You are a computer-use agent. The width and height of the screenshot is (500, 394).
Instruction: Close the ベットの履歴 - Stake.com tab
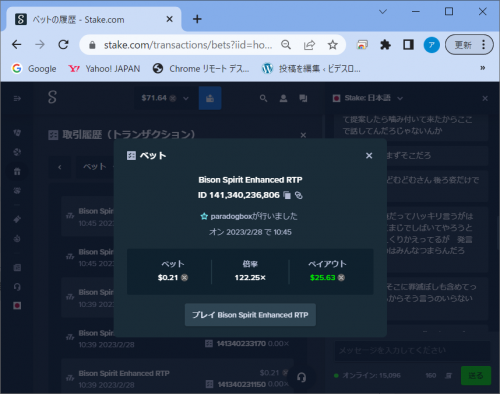169,19
